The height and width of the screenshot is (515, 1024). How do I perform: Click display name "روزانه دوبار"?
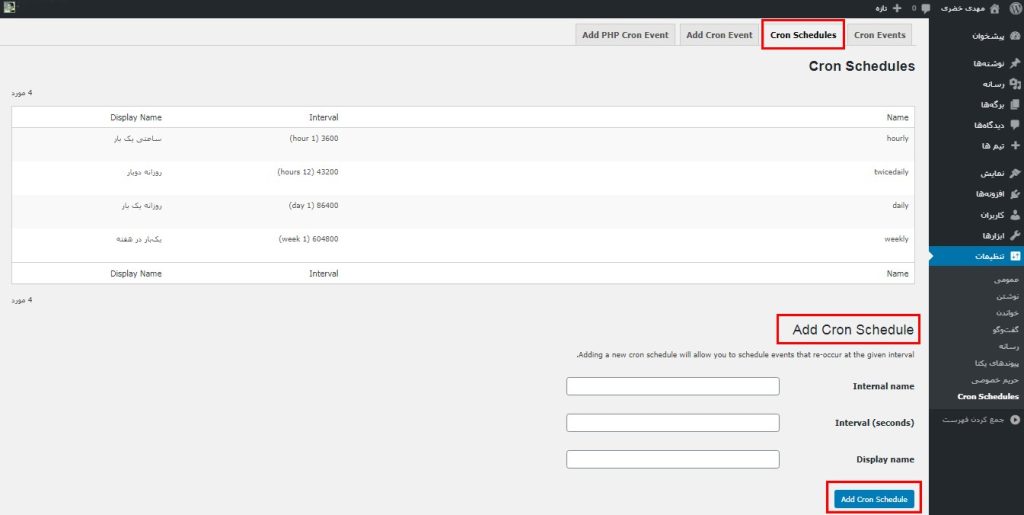click(144, 172)
